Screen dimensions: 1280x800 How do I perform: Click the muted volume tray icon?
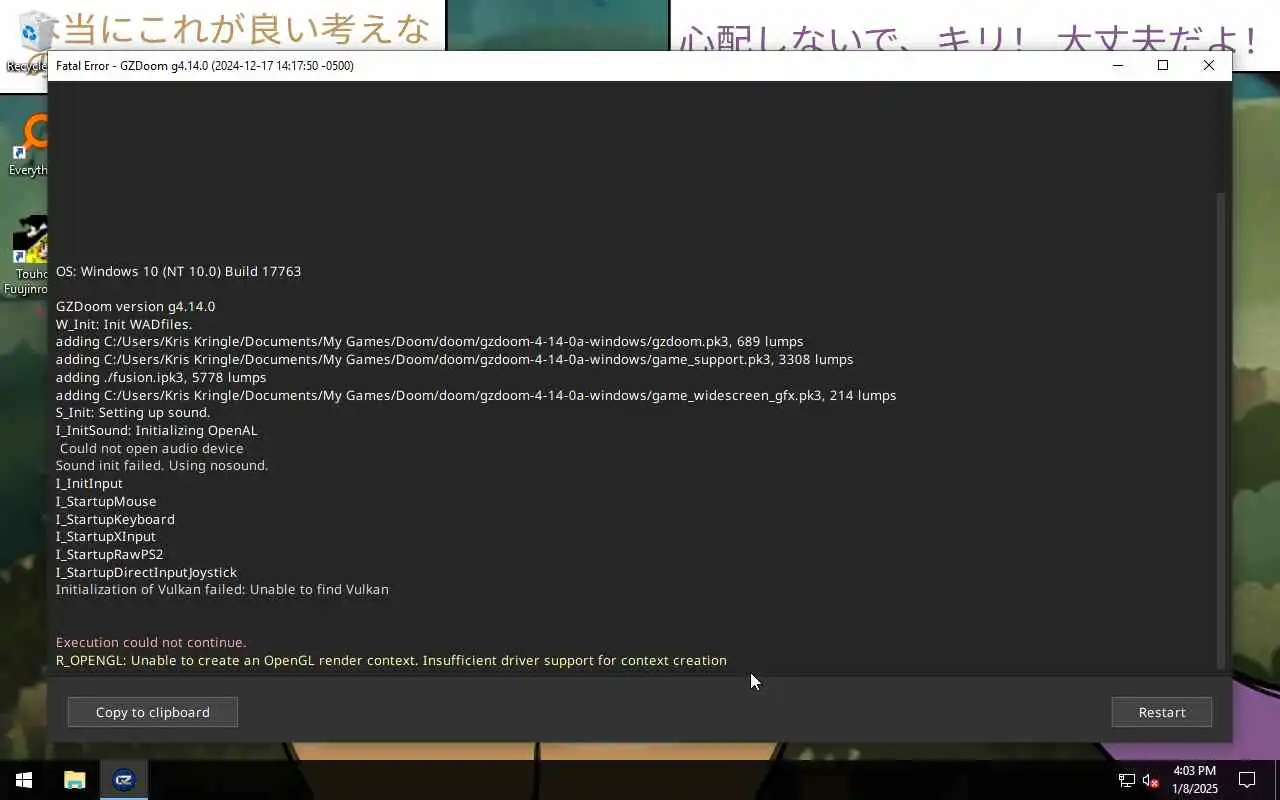[x=1151, y=780]
